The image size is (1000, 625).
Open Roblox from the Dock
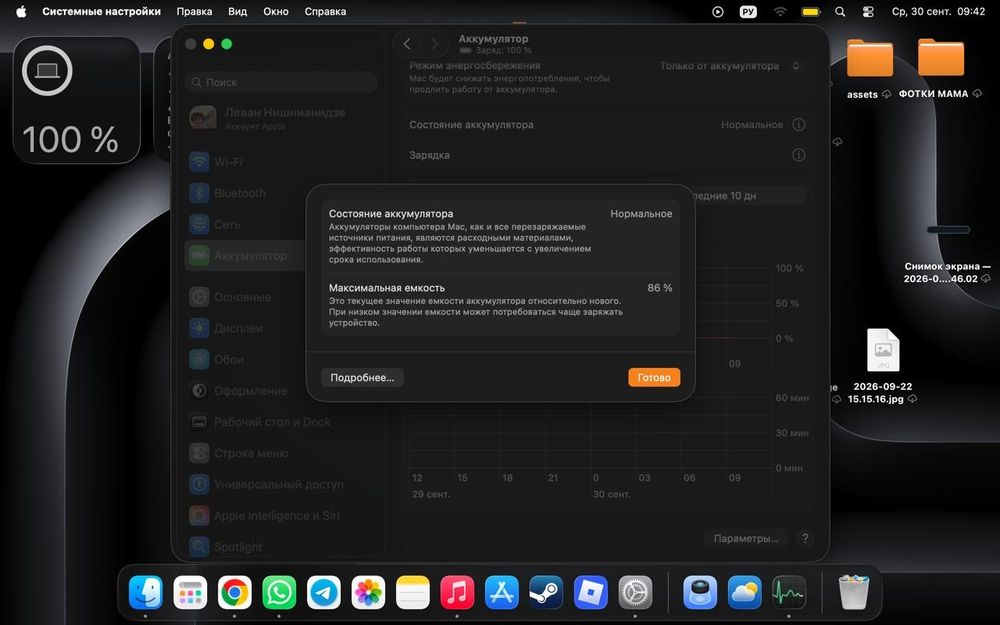591,592
